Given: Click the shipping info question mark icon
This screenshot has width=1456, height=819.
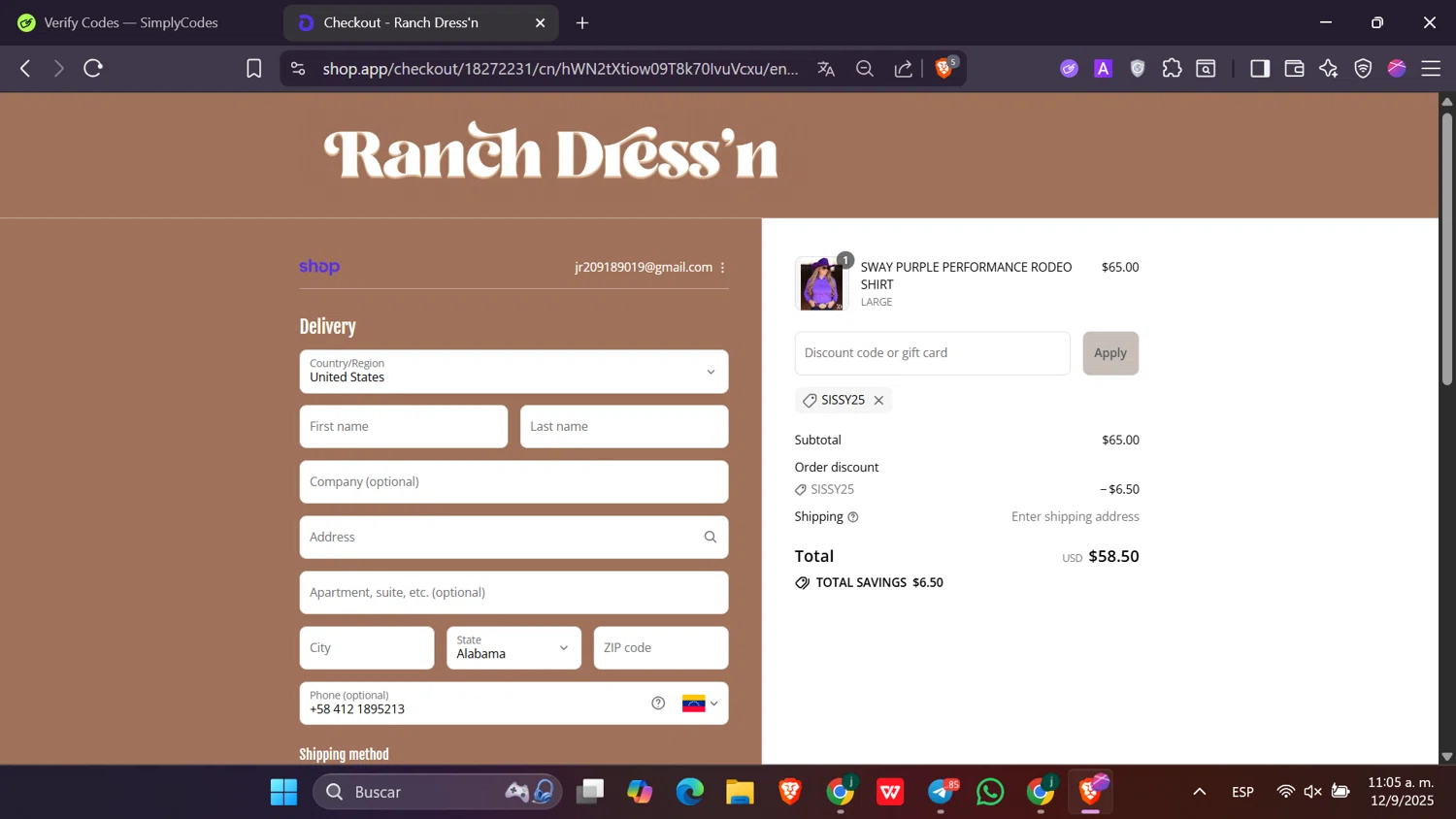Looking at the screenshot, I should pos(853,517).
